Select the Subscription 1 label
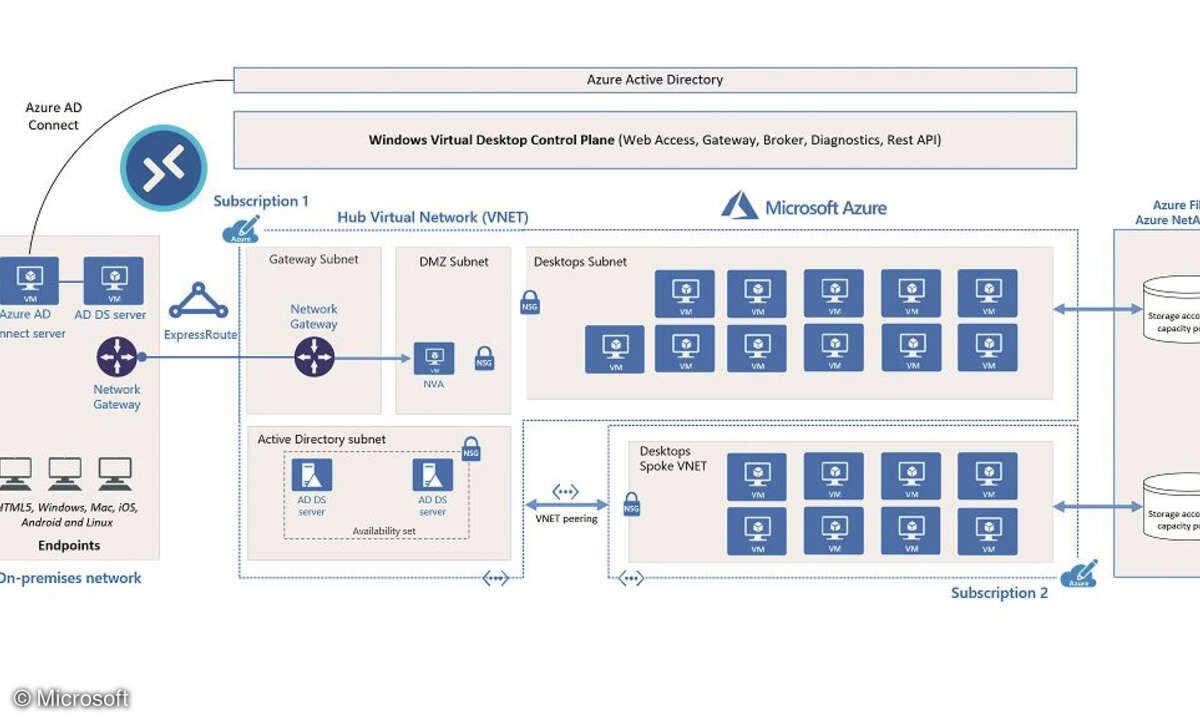Image resolution: width=1200 pixels, height=720 pixels. [261, 201]
